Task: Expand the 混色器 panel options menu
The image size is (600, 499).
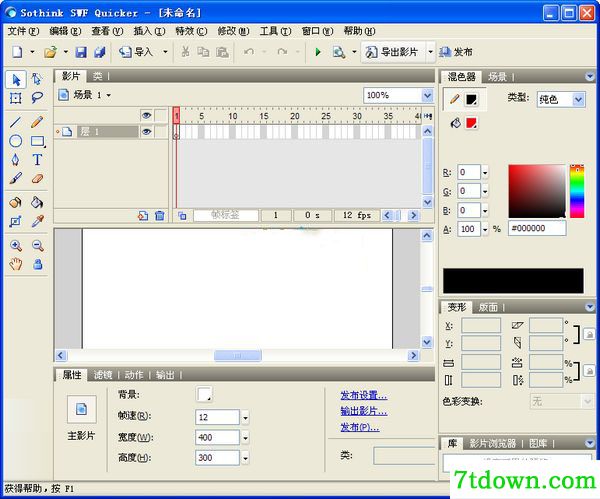Action: [590, 77]
